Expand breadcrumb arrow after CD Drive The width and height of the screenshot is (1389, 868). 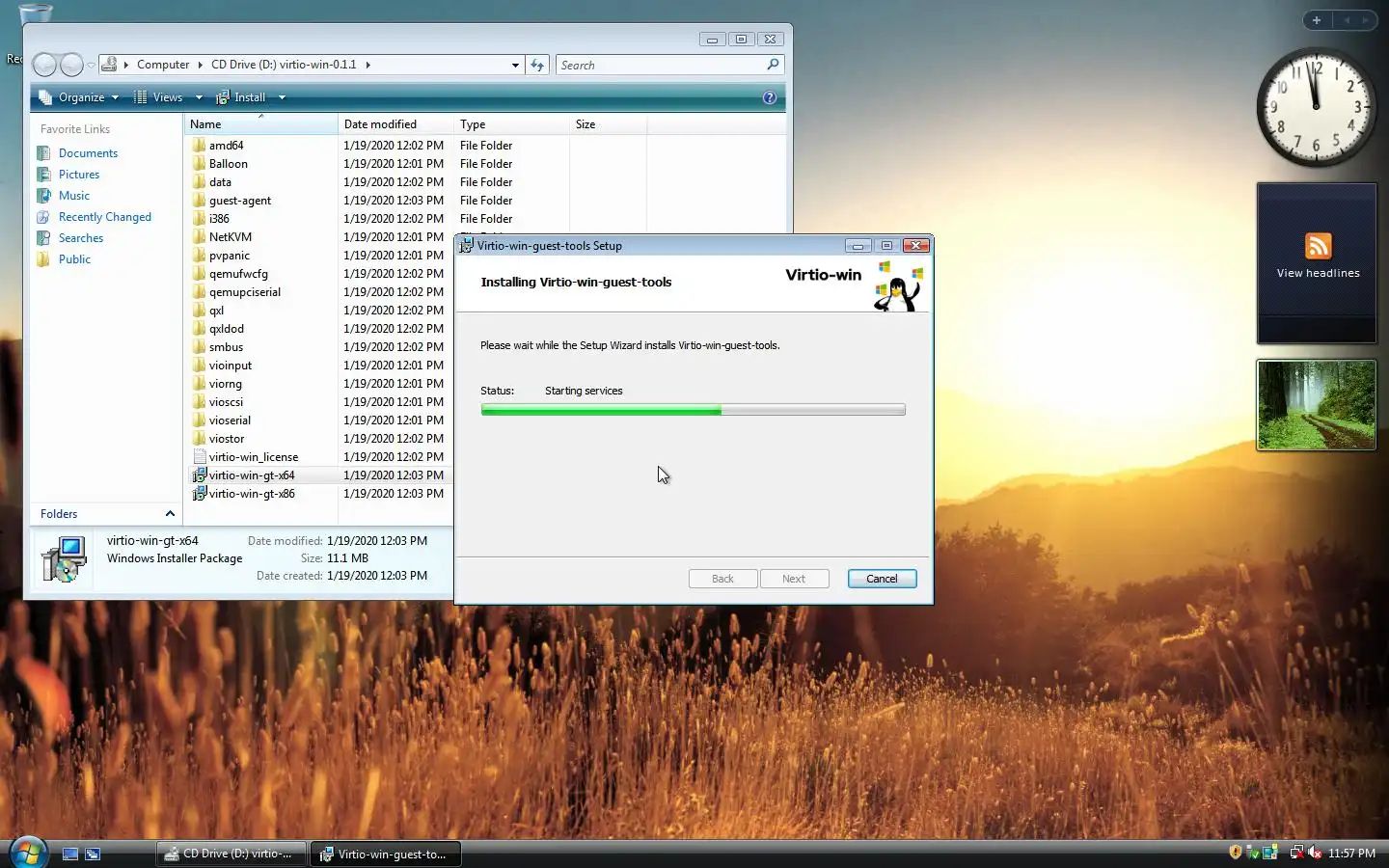tap(368, 65)
